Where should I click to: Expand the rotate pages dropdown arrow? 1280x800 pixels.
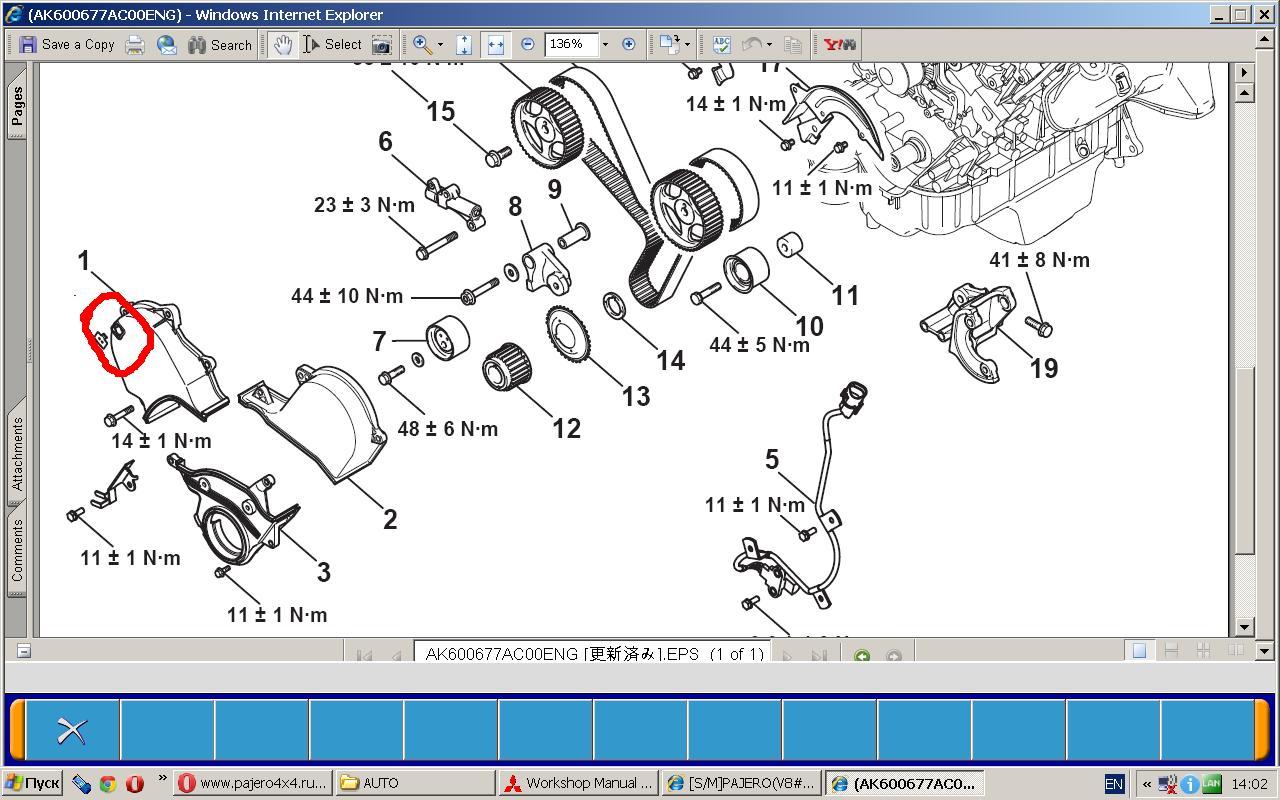tap(687, 45)
